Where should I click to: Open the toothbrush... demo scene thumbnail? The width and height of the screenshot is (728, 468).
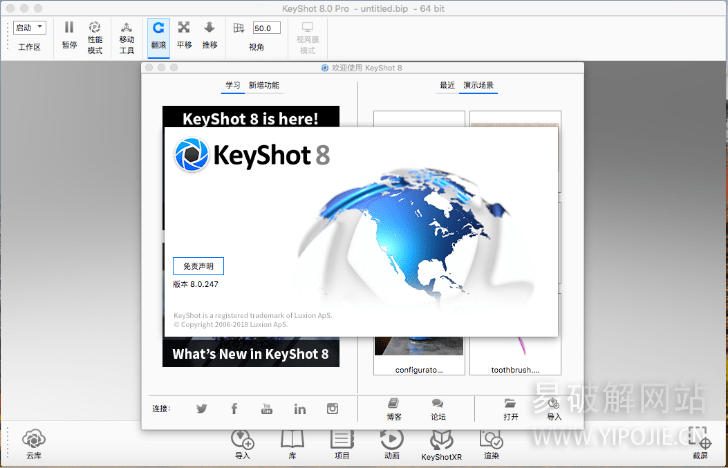click(x=515, y=356)
